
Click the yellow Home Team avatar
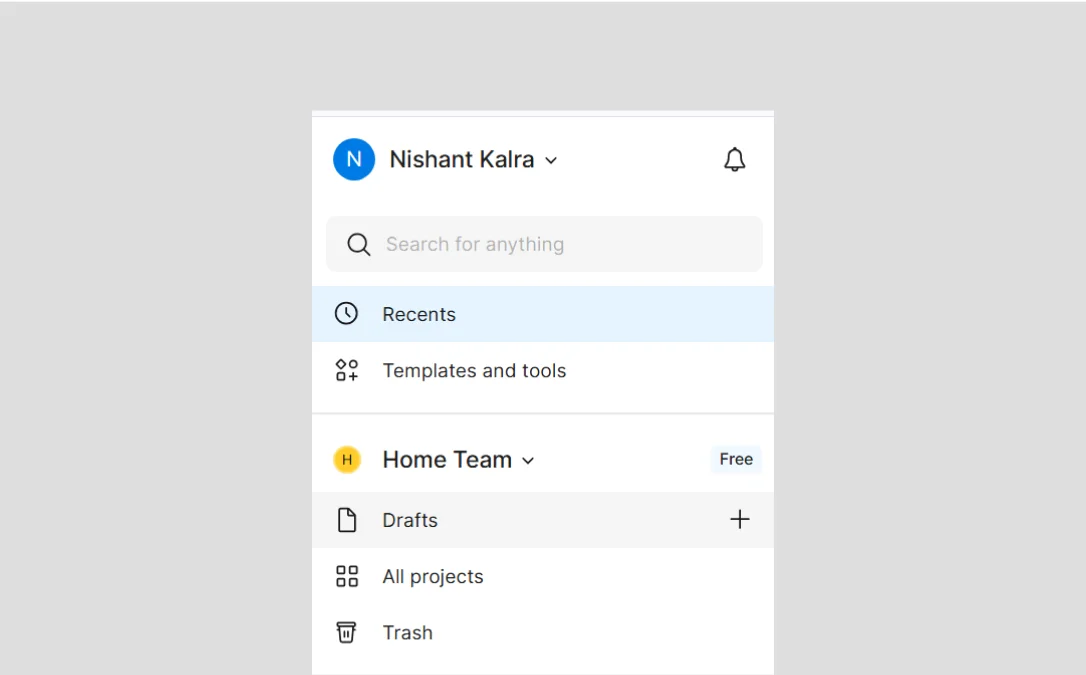coord(346,459)
